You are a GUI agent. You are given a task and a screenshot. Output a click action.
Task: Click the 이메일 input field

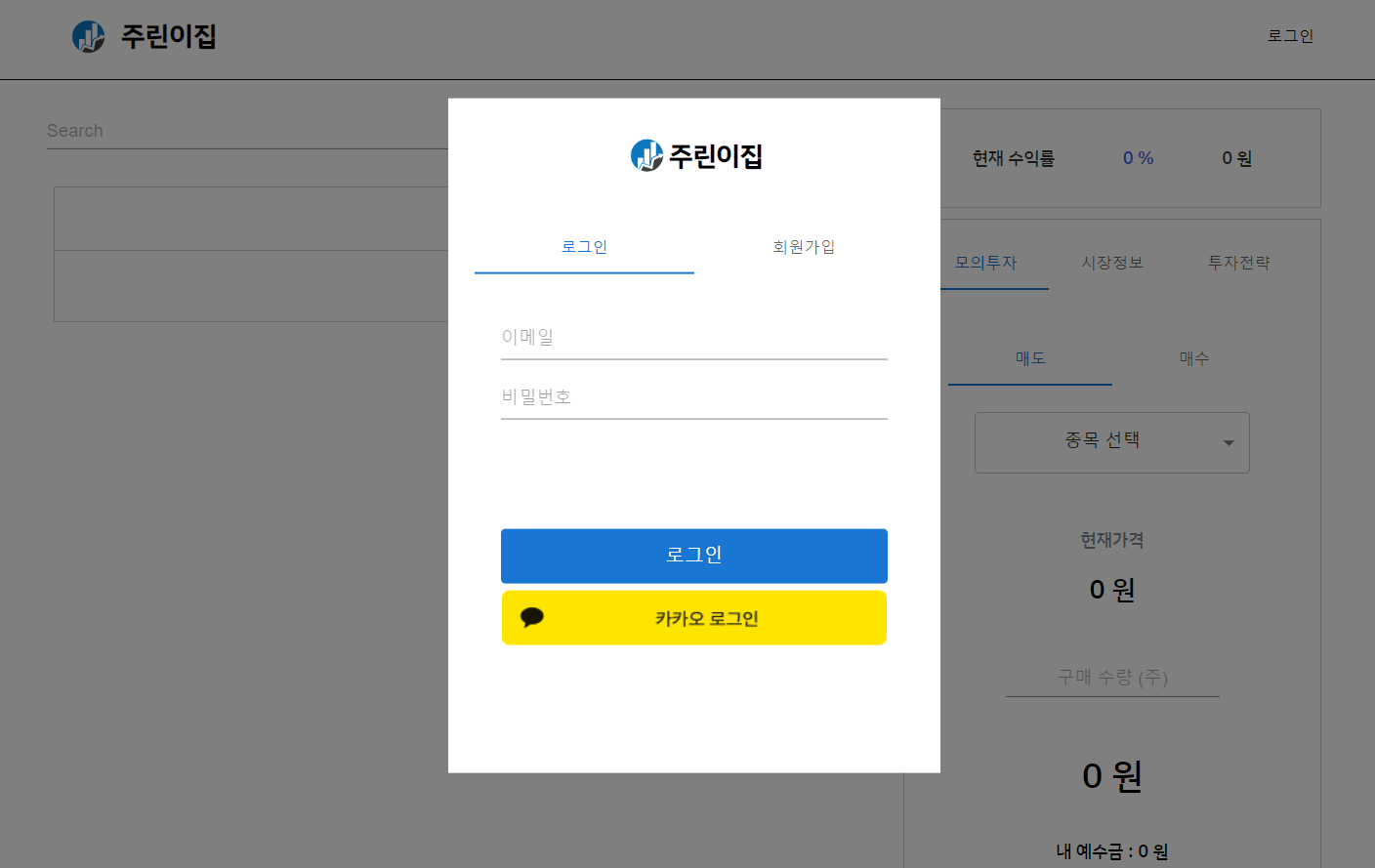(694, 337)
